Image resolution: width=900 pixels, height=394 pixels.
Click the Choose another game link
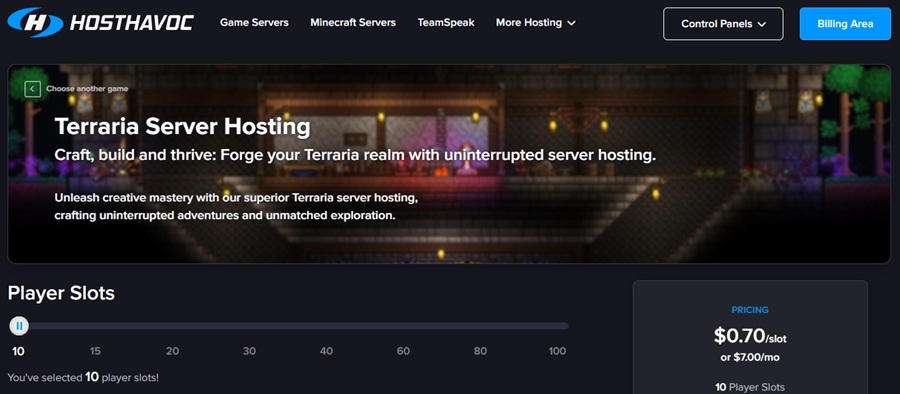[87, 89]
